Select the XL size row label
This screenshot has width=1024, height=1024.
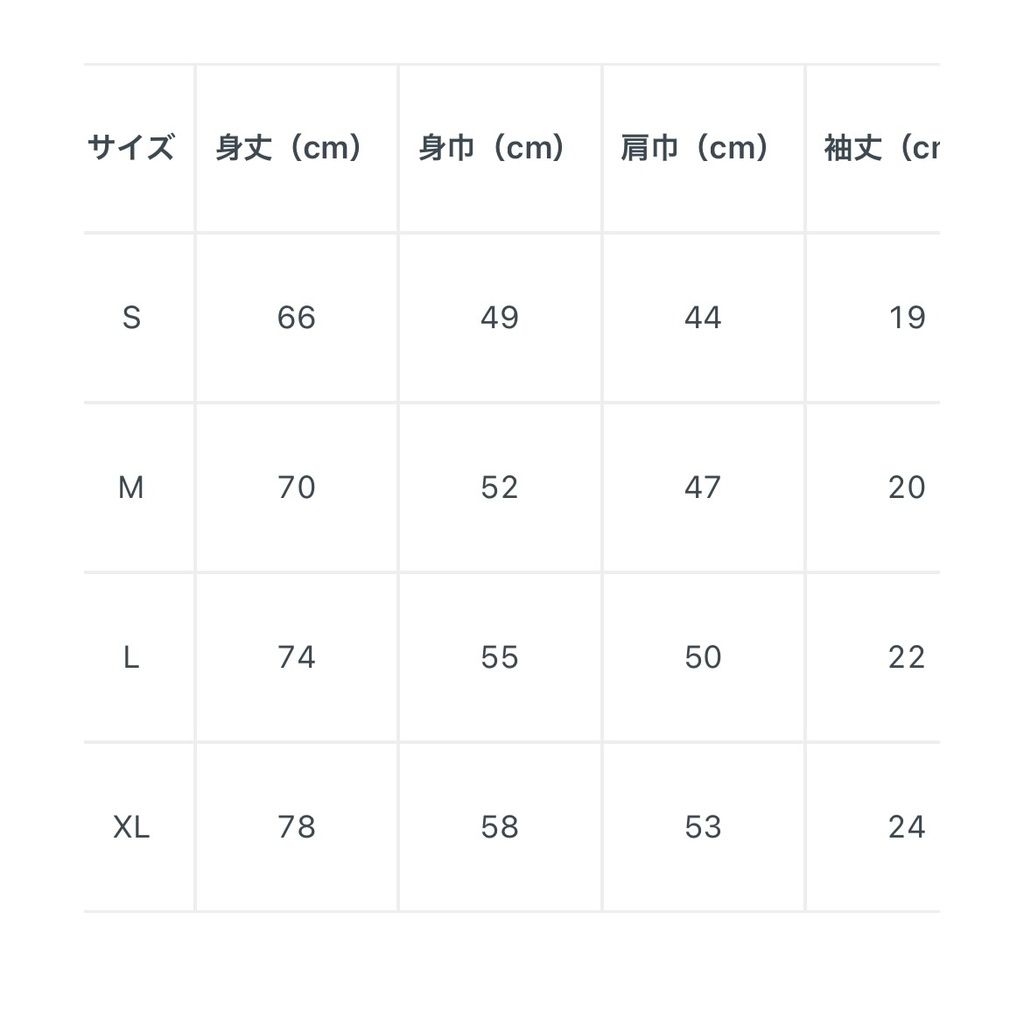pos(131,828)
